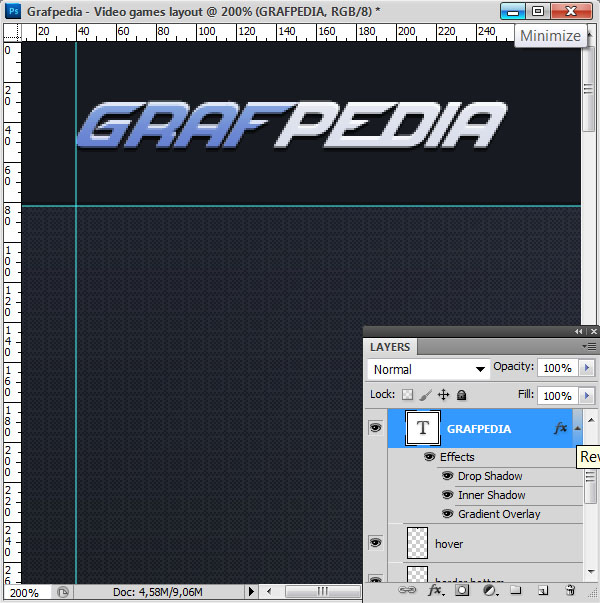This screenshot has width=600, height=603.
Task: Create a new layer
Action: pos(543,590)
